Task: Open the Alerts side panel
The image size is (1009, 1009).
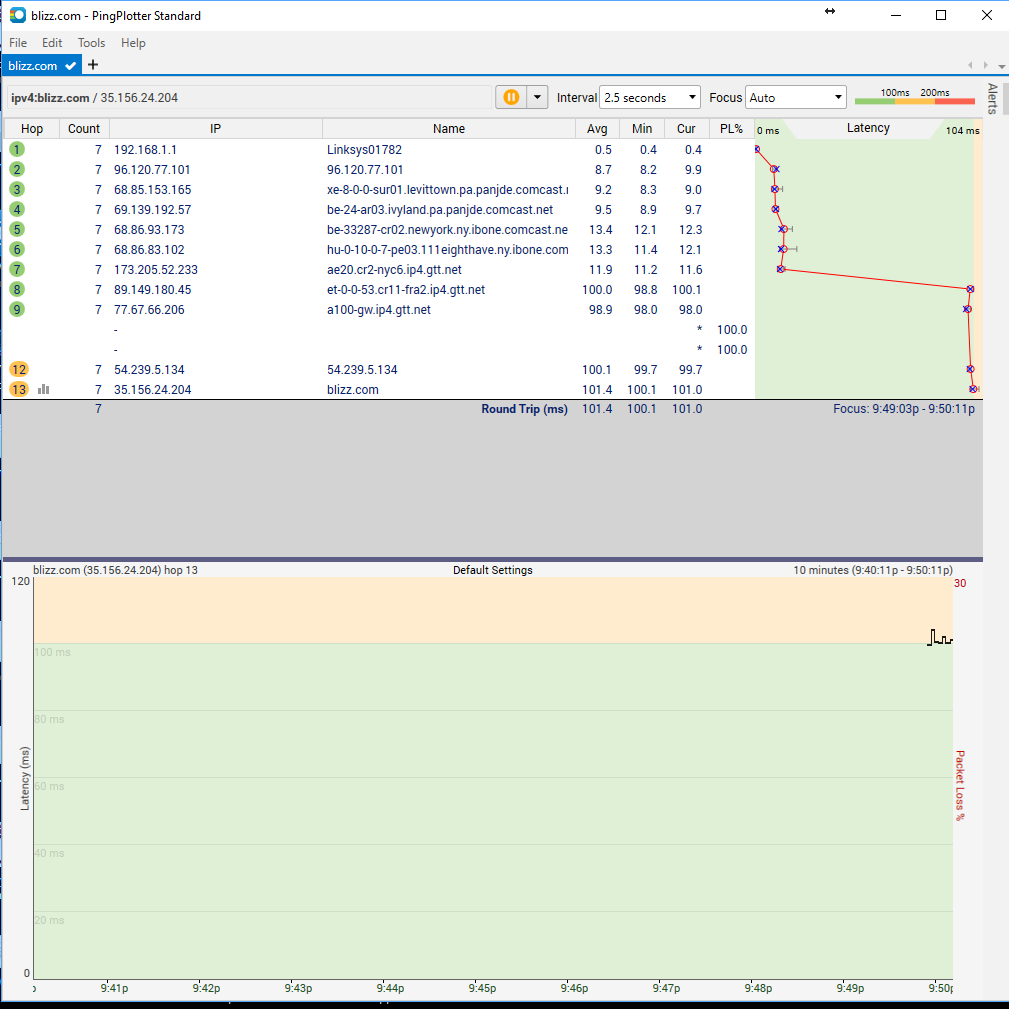Action: pos(992,99)
